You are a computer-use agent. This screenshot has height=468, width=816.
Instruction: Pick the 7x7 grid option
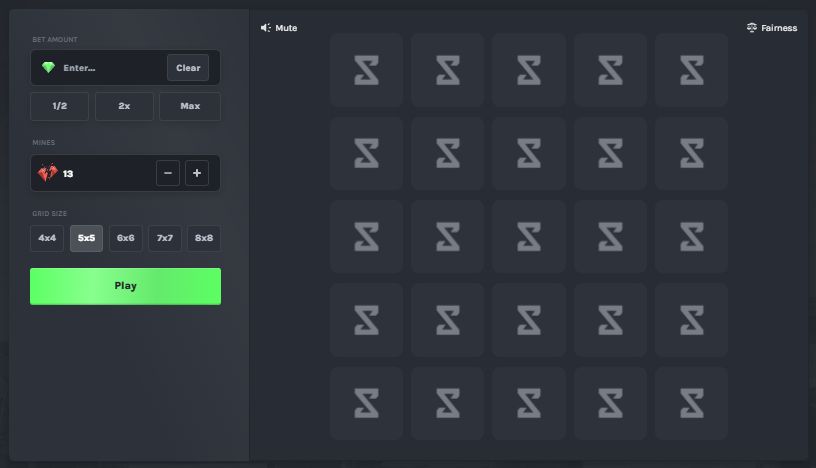[x=164, y=238]
